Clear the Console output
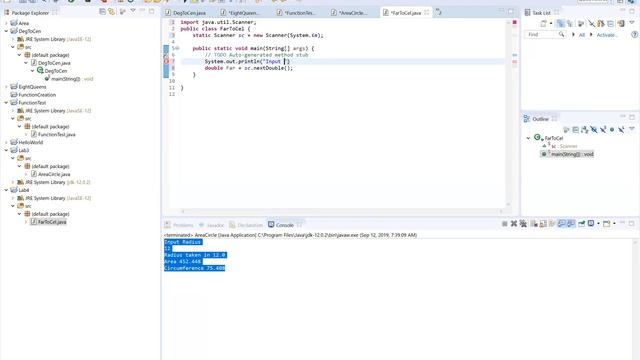This screenshot has height=360, width=640. (533, 224)
